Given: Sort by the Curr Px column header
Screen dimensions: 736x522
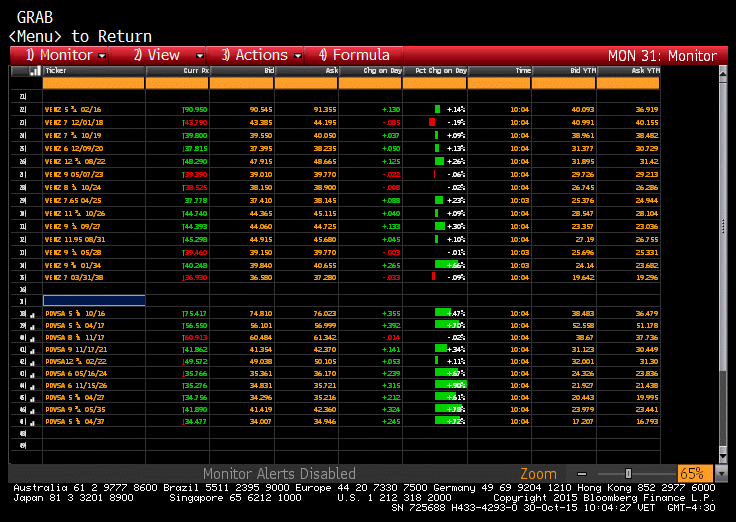Looking at the screenshot, I should [177, 71].
